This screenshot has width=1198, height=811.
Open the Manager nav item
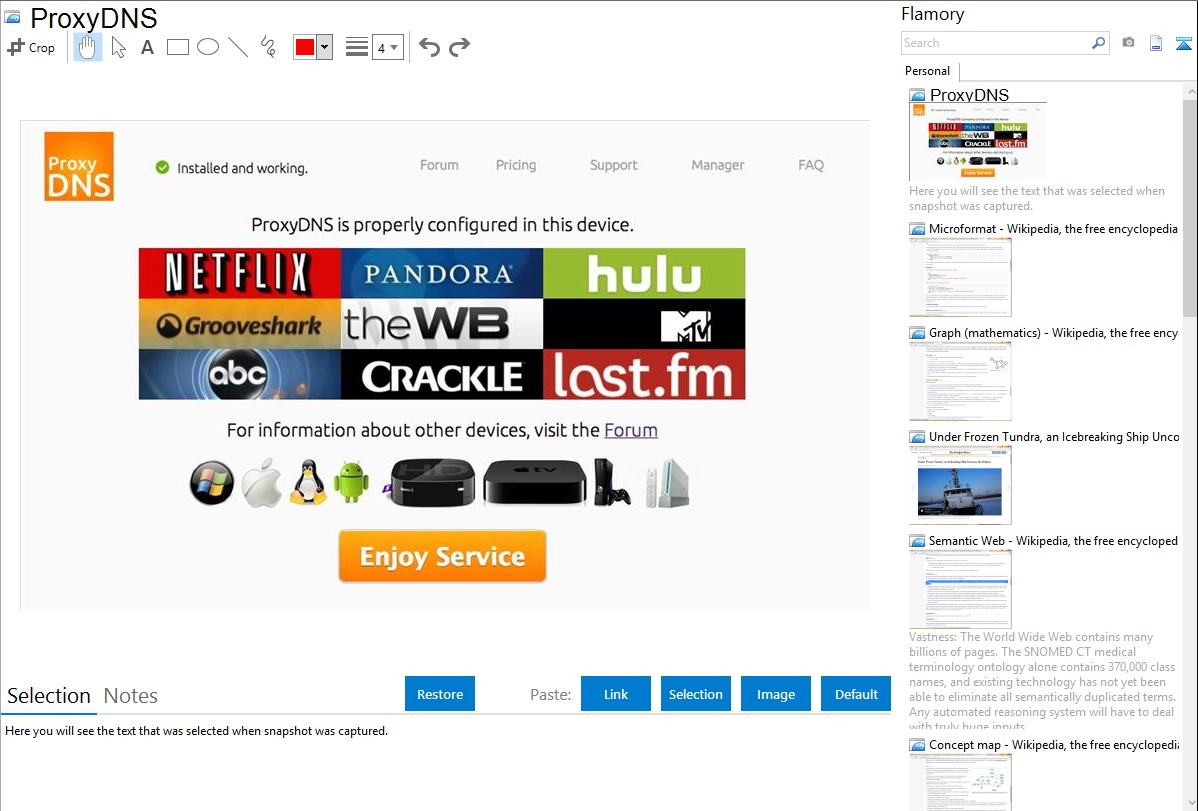(x=717, y=165)
